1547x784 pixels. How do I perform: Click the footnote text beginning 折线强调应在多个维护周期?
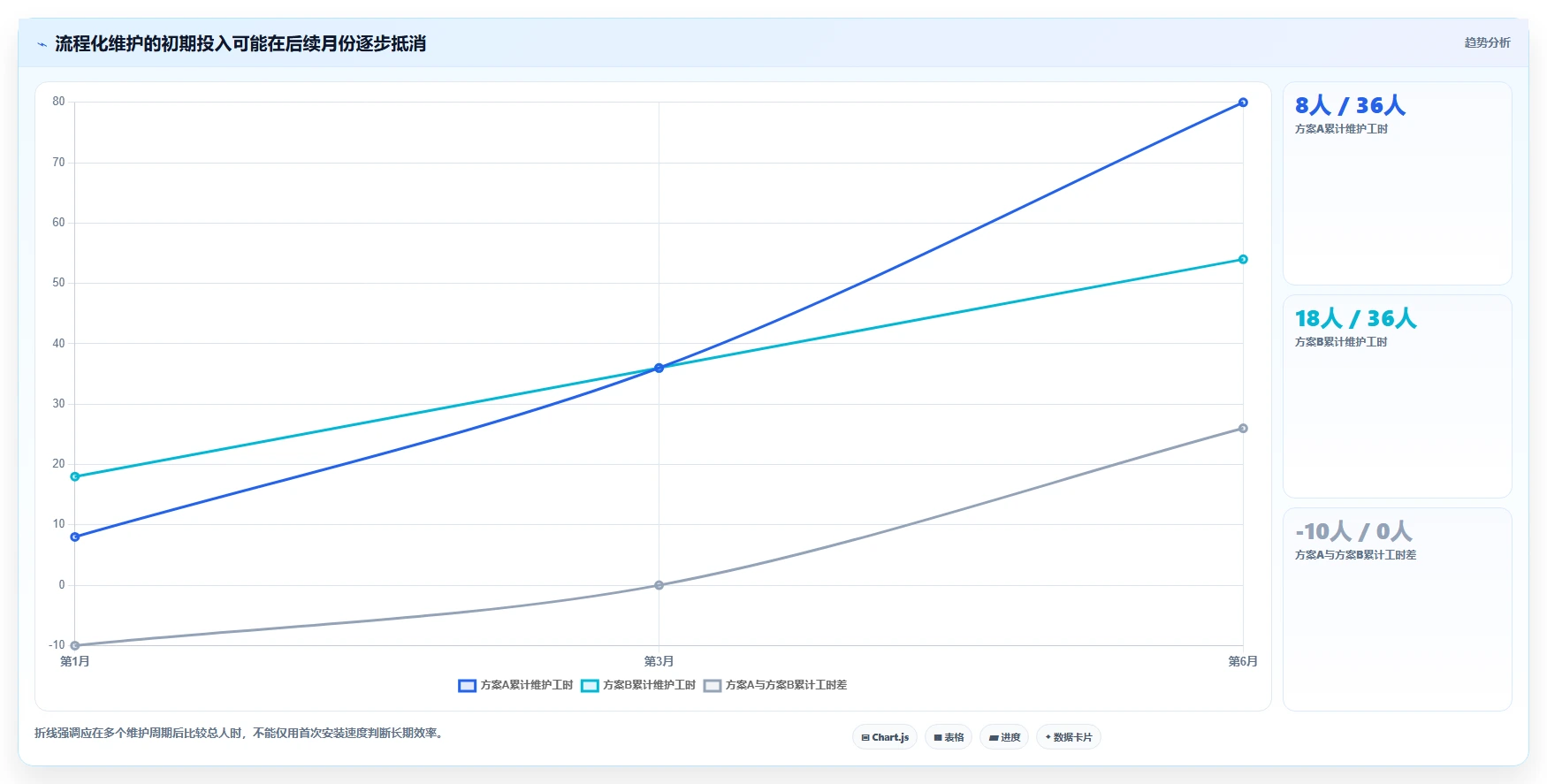(239, 733)
